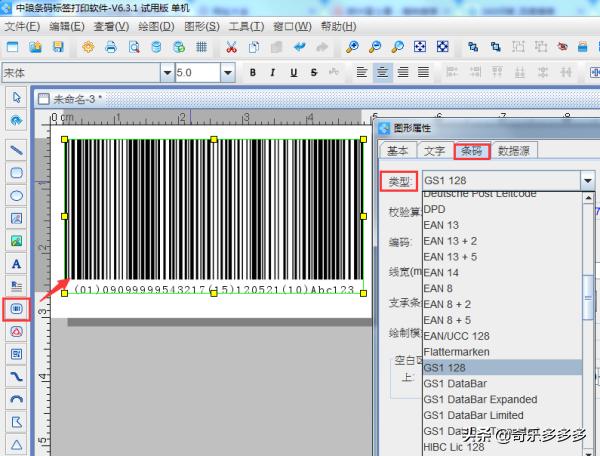Click type list scrollbar up arrow

tap(588, 198)
